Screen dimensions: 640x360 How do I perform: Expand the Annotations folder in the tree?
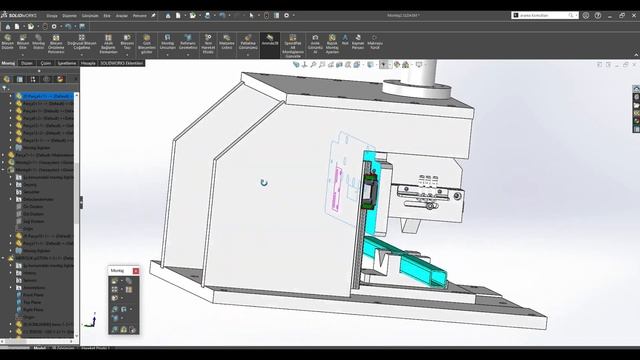coord(11,288)
